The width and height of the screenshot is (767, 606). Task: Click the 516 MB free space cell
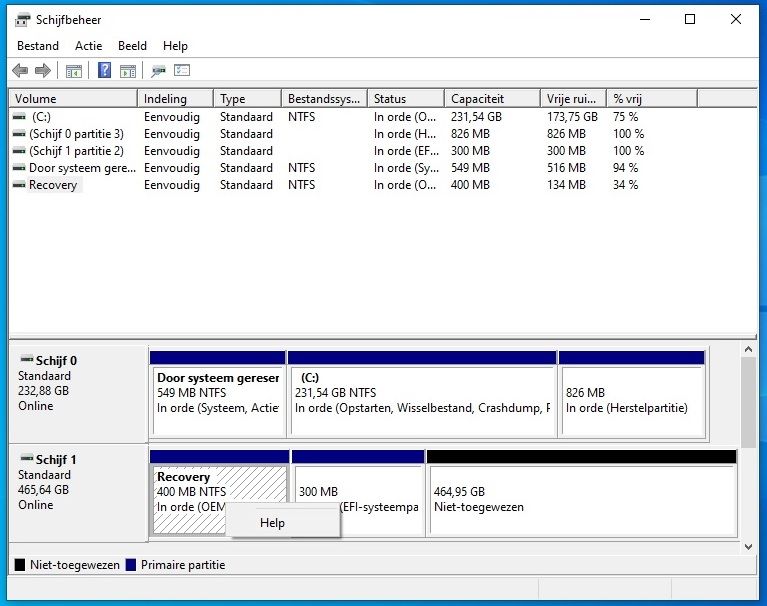click(x=566, y=168)
